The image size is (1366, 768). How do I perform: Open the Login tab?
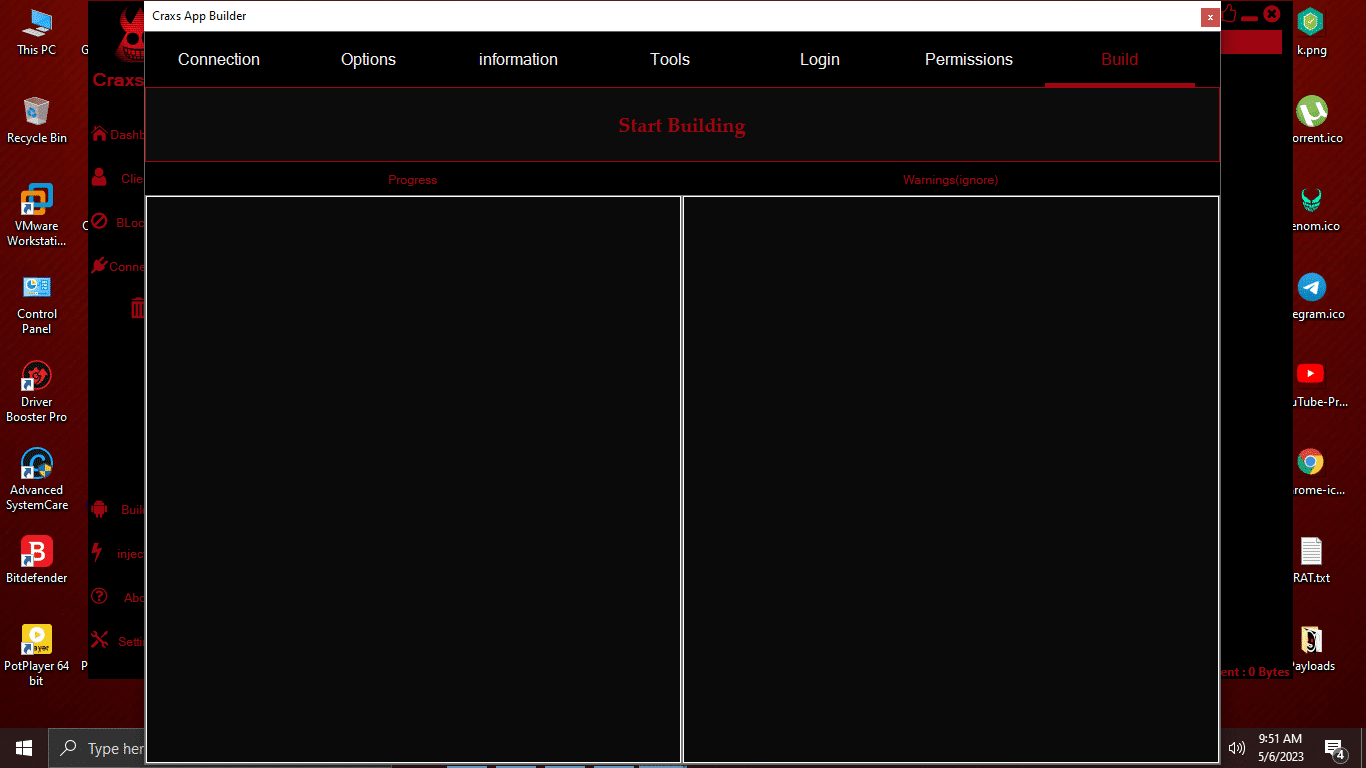click(x=819, y=59)
